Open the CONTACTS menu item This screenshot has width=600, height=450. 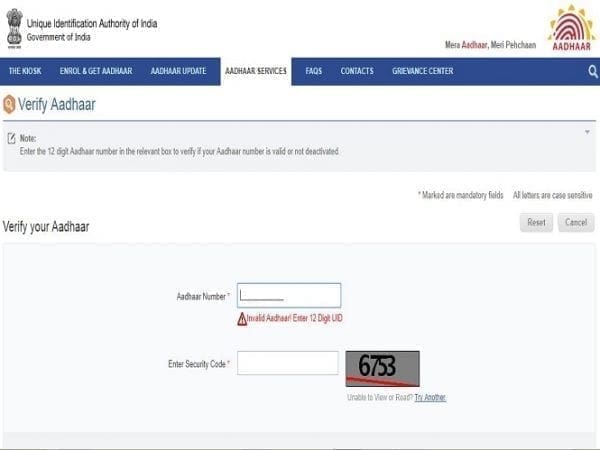click(357, 71)
